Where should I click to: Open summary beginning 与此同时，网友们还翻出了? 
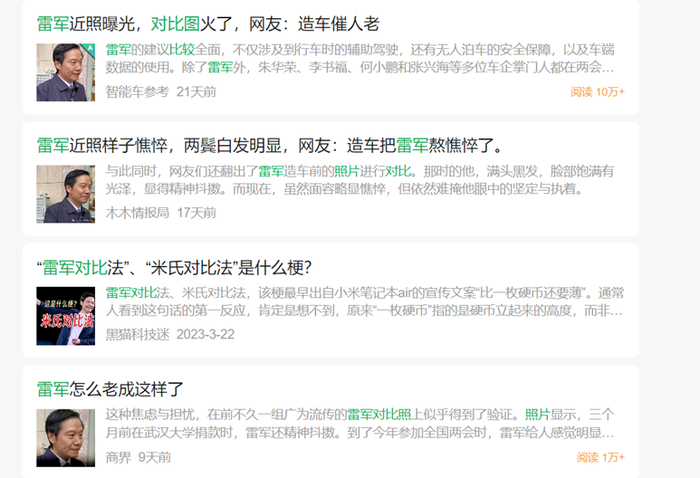(360, 180)
